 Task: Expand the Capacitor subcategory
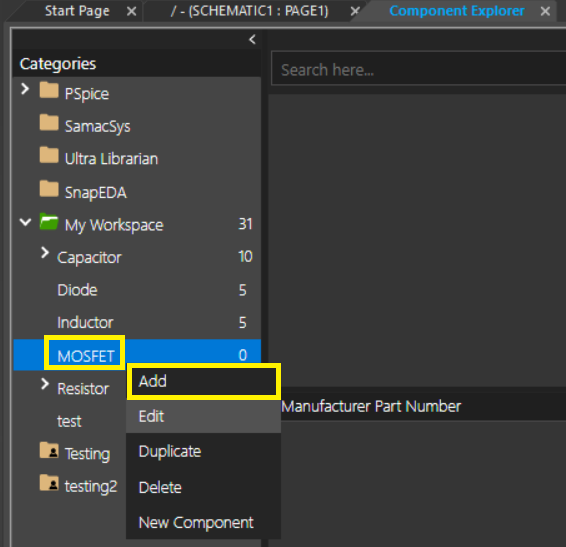point(44,253)
